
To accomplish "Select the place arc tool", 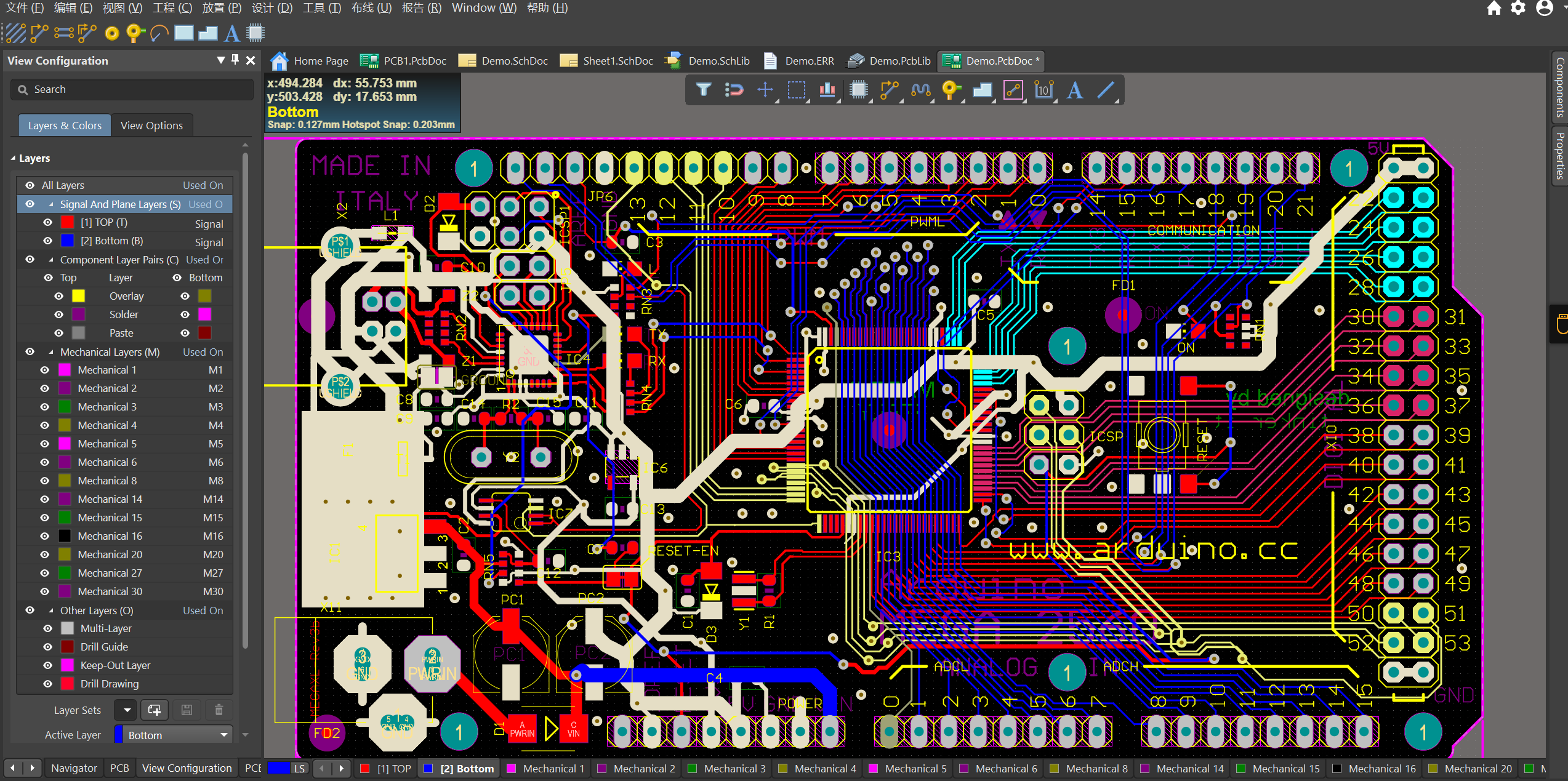I will click(x=159, y=33).
